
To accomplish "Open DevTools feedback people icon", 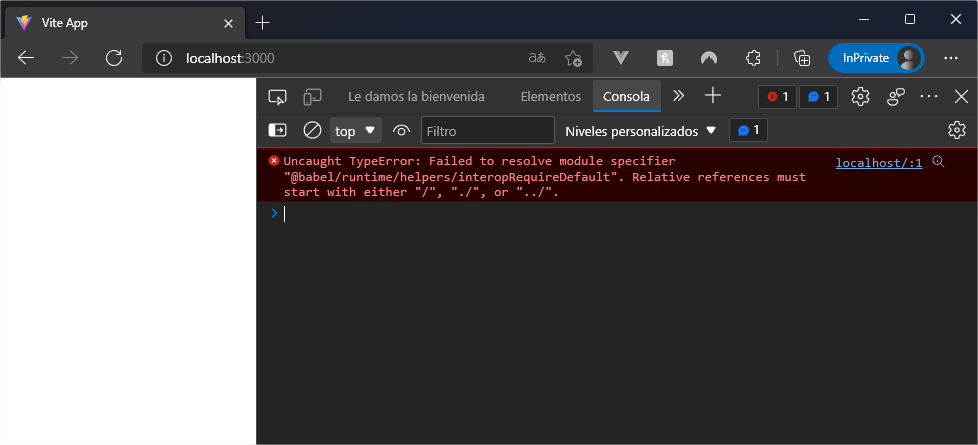I will pos(896,96).
